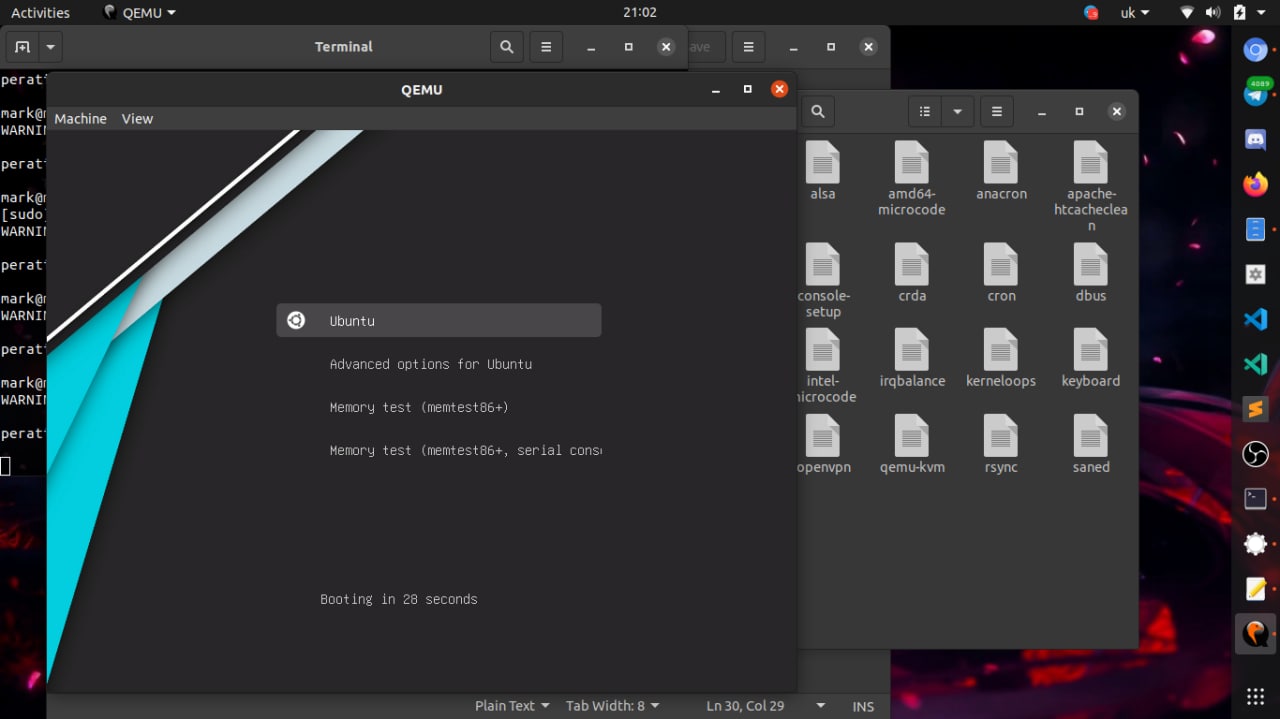
Task: Open the Plain Text language dropdown
Action: click(x=512, y=706)
